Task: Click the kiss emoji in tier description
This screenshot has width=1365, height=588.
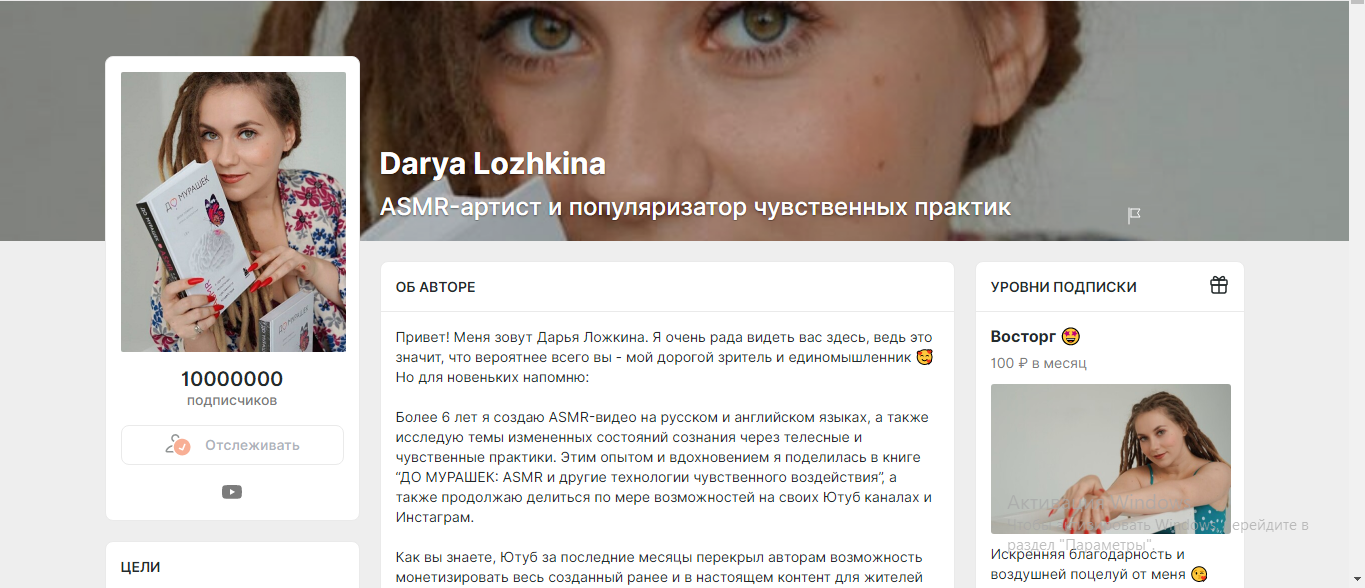Action: [1199, 574]
